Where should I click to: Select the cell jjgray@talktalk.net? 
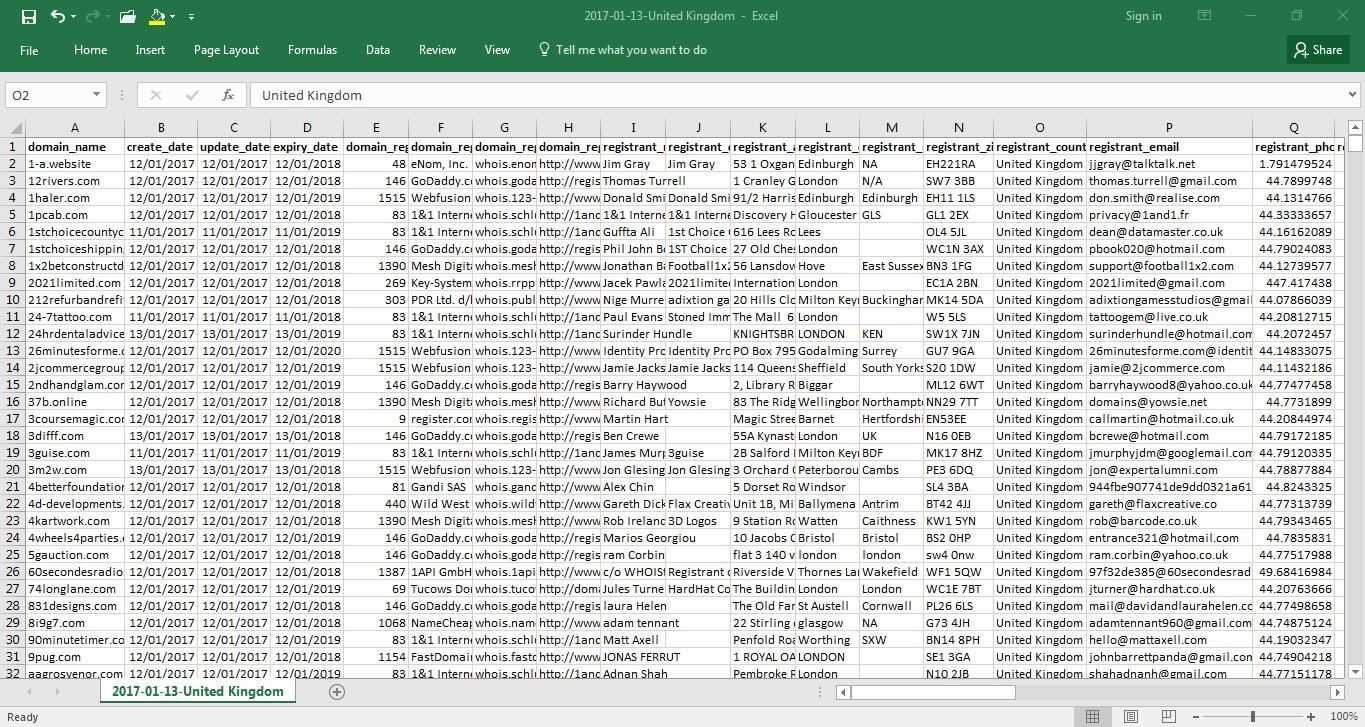(x=1169, y=164)
